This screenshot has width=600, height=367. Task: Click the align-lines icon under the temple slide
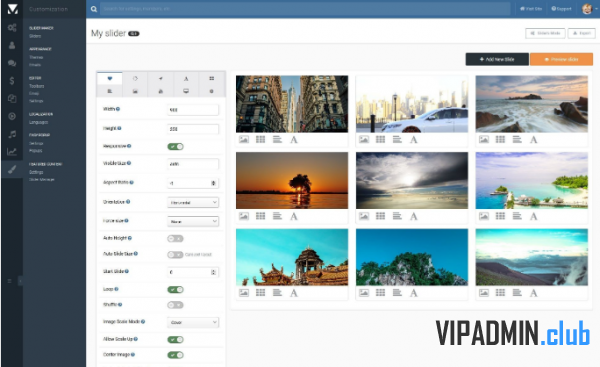277,293
